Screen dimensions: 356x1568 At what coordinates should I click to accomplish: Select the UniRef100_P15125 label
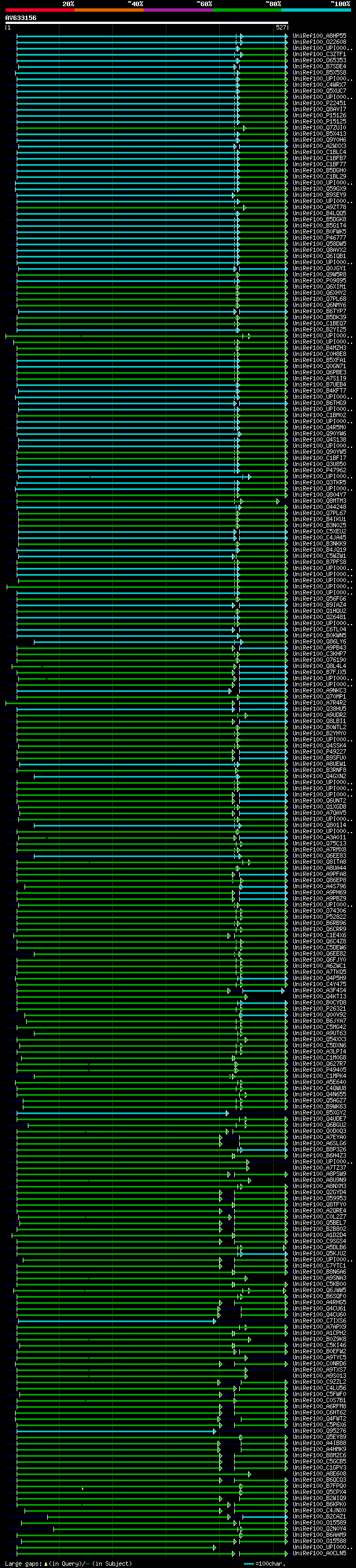(319, 121)
